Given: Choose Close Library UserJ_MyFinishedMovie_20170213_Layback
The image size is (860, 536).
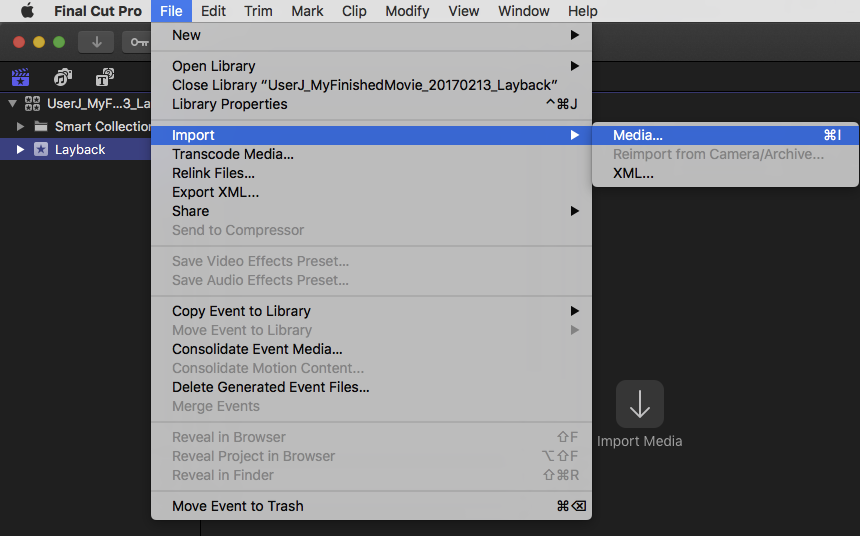Looking at the screenshot, I should click(371, 85).
